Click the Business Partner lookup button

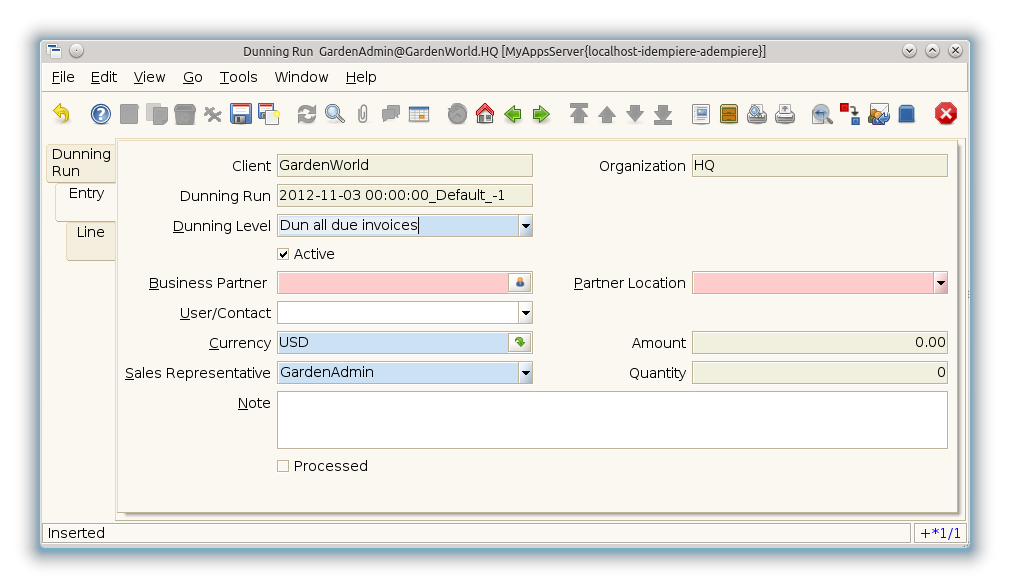(x=520, y=284)
